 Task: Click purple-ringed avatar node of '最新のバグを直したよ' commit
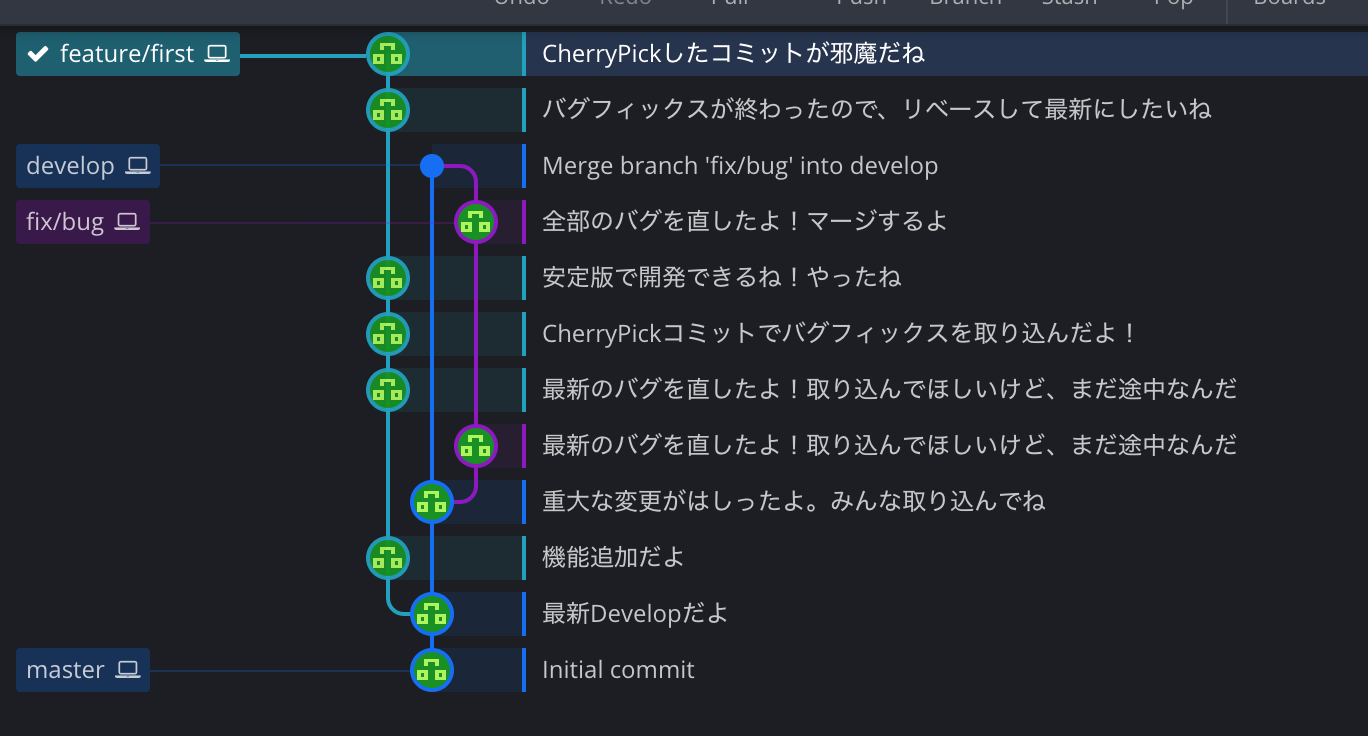(x=476, y=446)
